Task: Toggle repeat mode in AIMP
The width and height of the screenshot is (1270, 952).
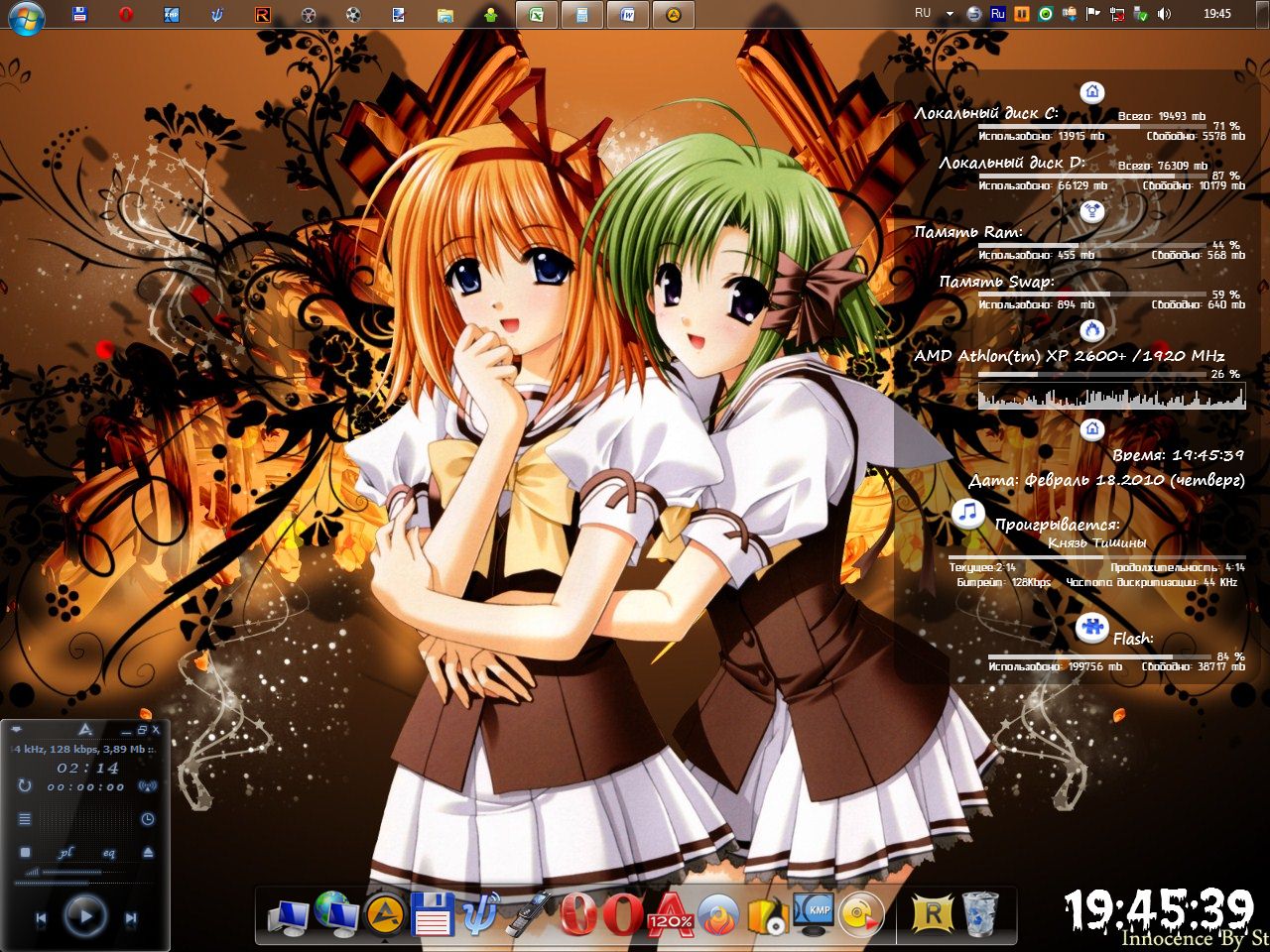Action: [x=25, y=785]
